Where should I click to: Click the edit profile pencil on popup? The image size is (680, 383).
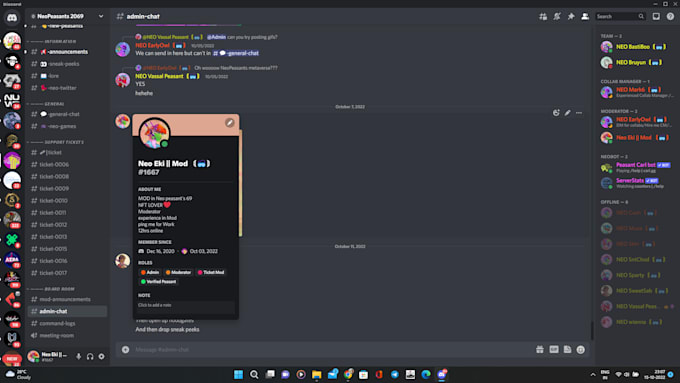tap(230, 123)
